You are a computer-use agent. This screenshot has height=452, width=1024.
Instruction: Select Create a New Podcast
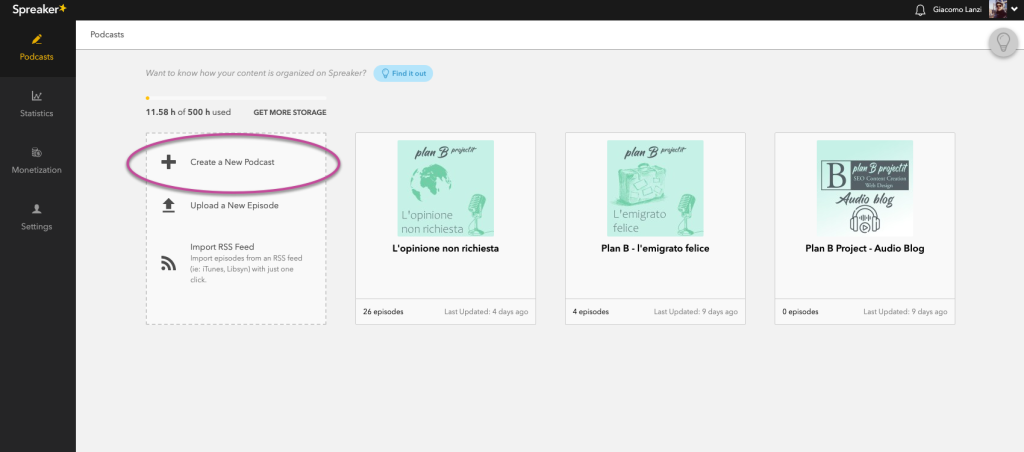[232, 162]
